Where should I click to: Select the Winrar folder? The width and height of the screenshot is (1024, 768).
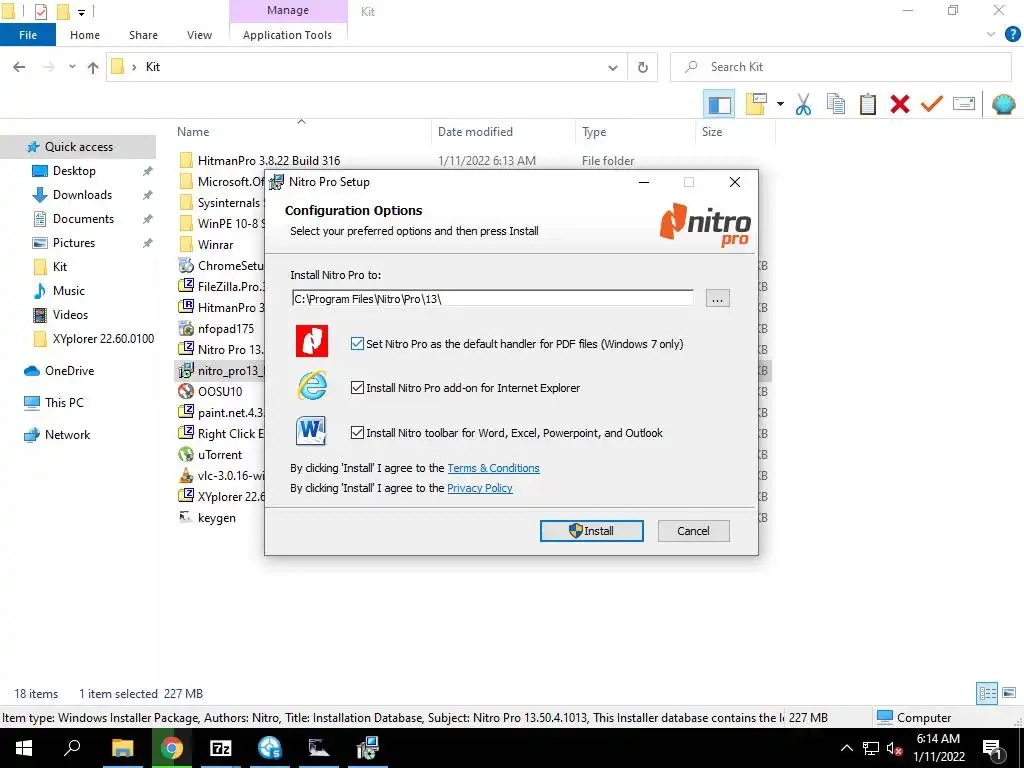[215, 245]
